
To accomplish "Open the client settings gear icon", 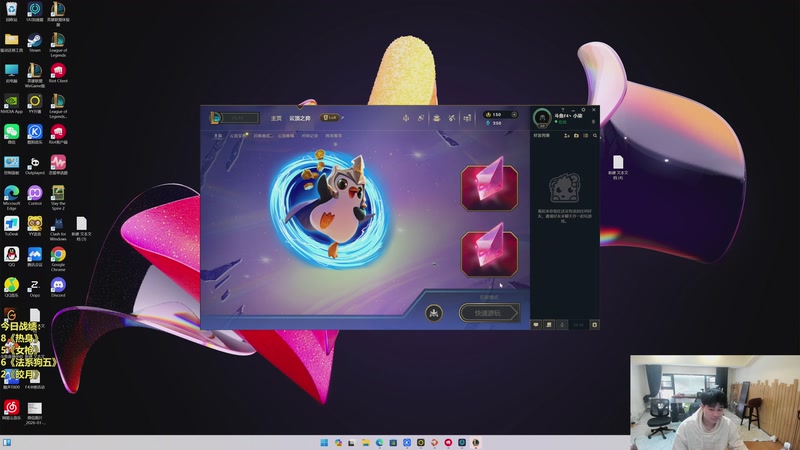I will pyautogui.click(x=583, y=110).
